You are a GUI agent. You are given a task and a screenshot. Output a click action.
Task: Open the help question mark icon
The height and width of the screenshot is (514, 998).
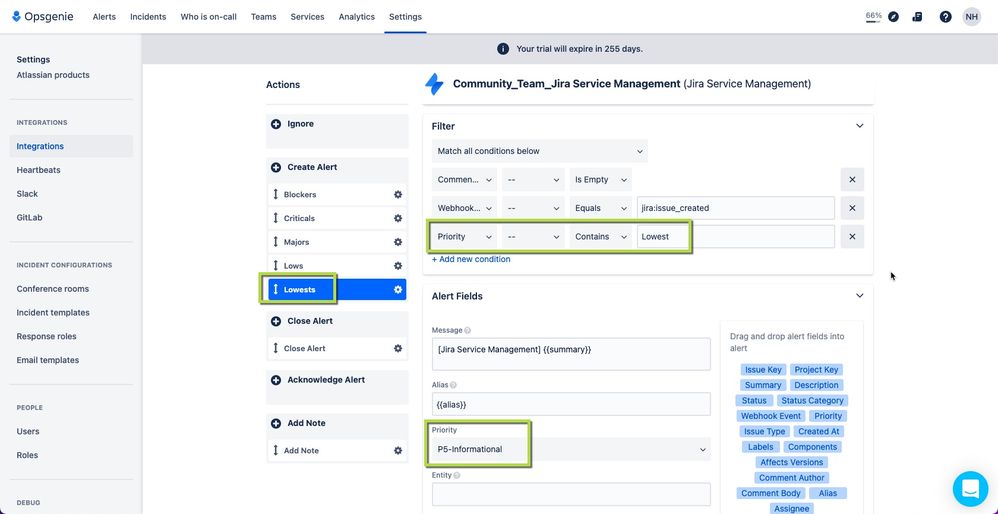[945, 17]
